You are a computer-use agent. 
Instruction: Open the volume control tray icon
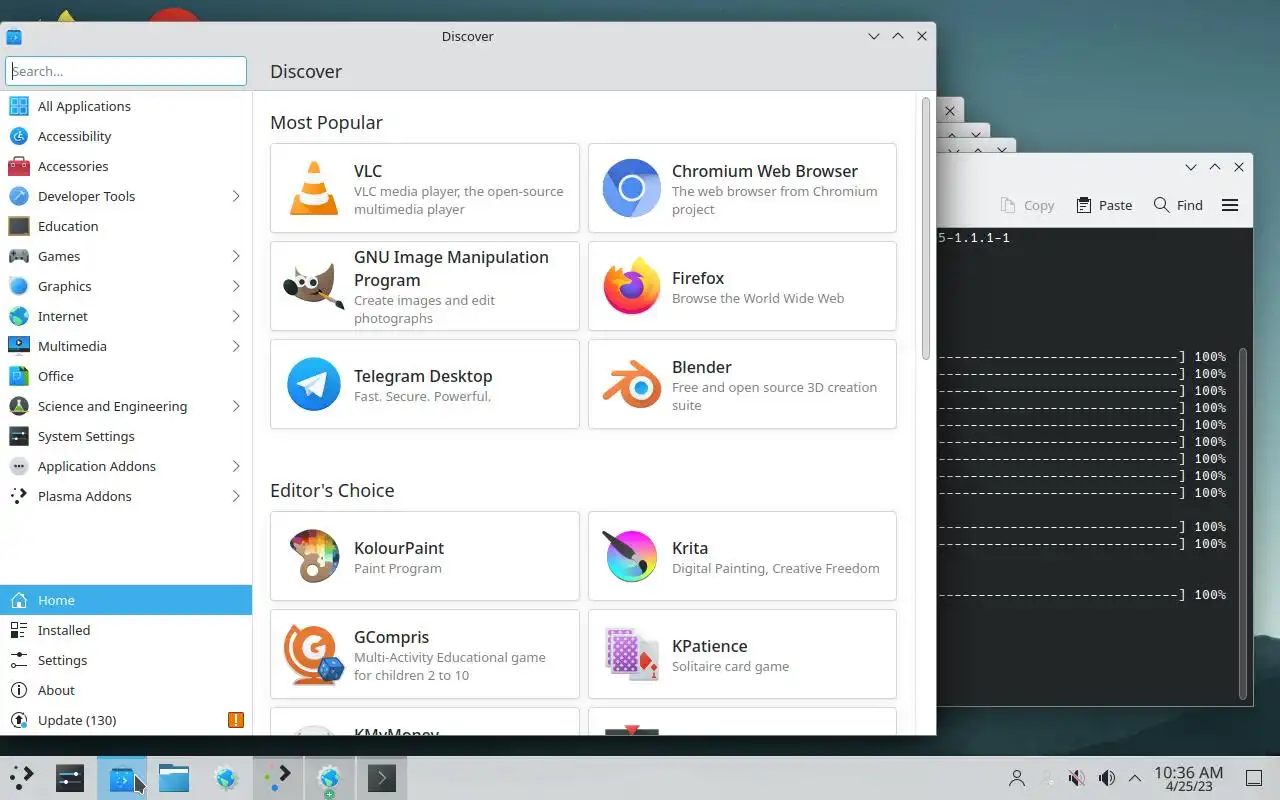[x=1106, y=778]
